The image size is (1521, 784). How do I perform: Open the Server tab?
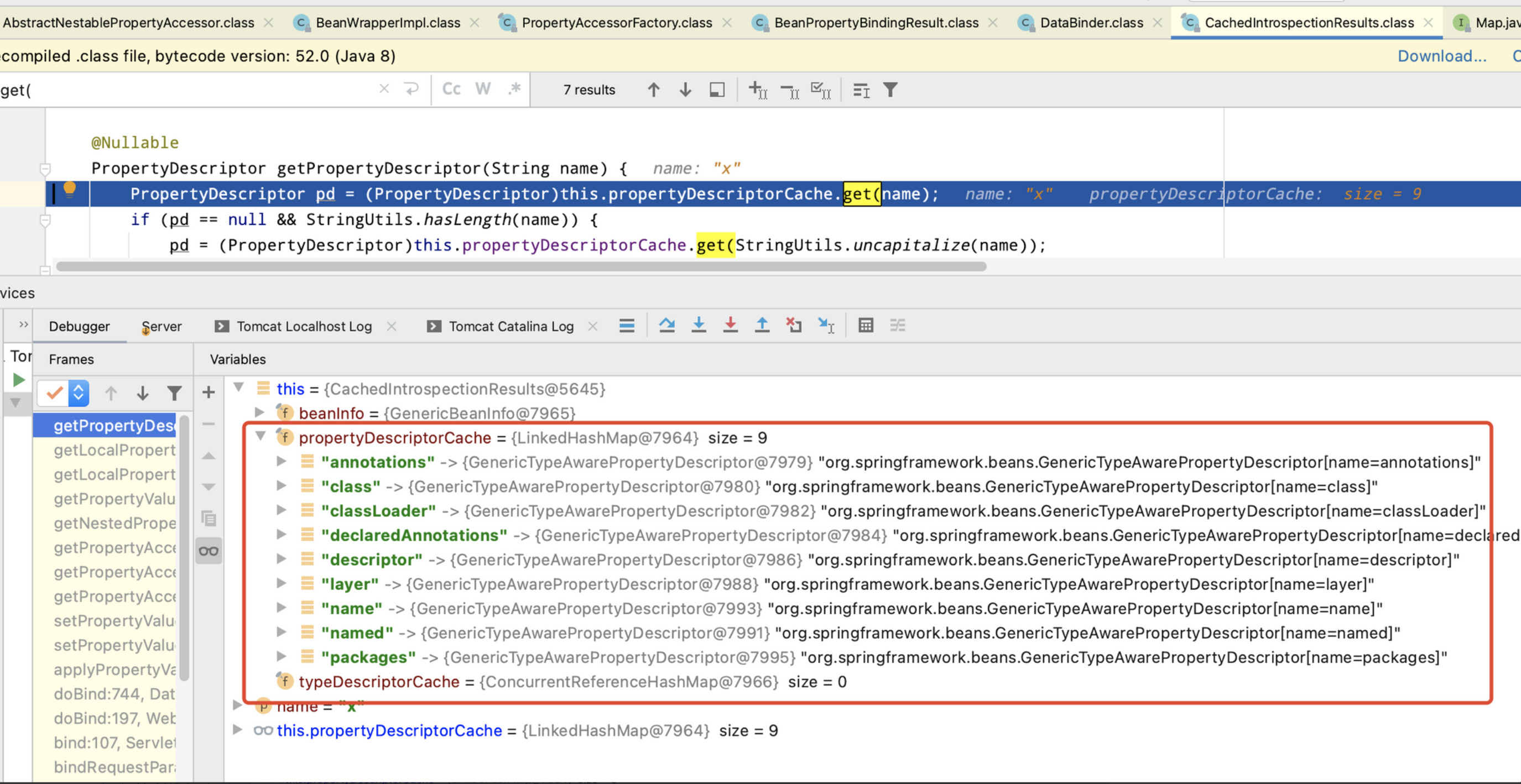tap(162, 326)
